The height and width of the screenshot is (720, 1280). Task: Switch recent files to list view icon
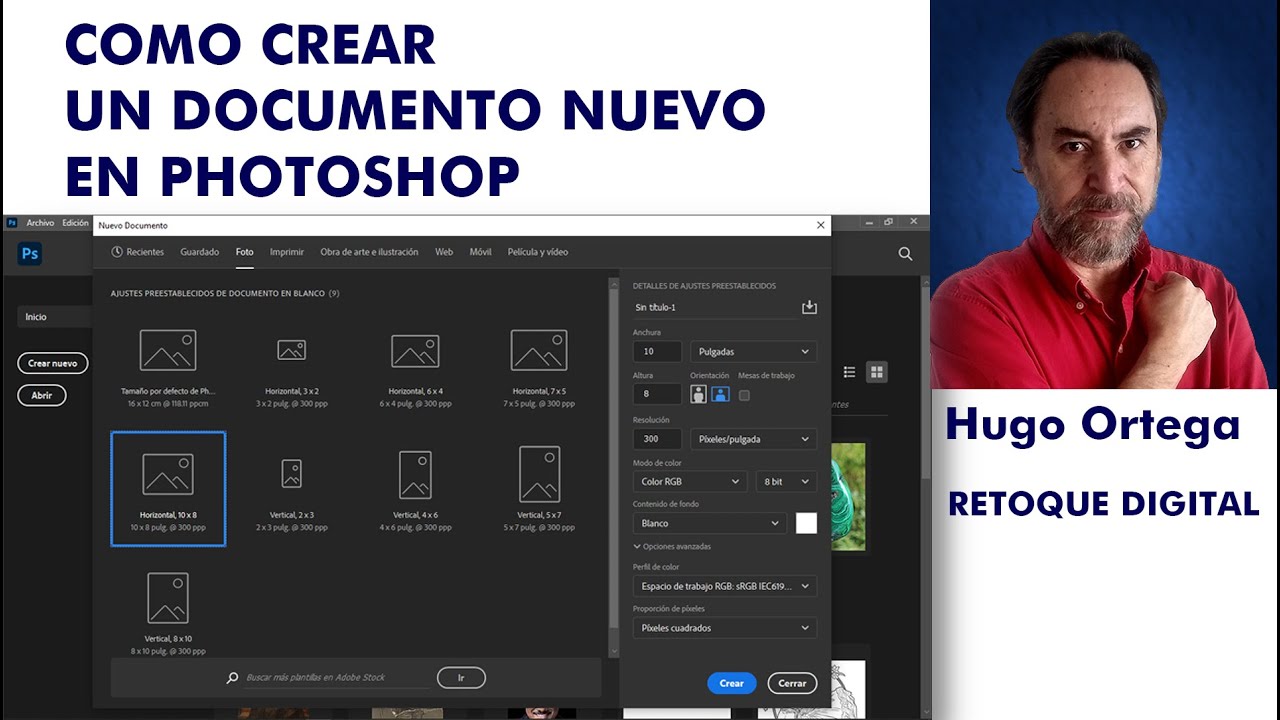(x=849, y=372)
